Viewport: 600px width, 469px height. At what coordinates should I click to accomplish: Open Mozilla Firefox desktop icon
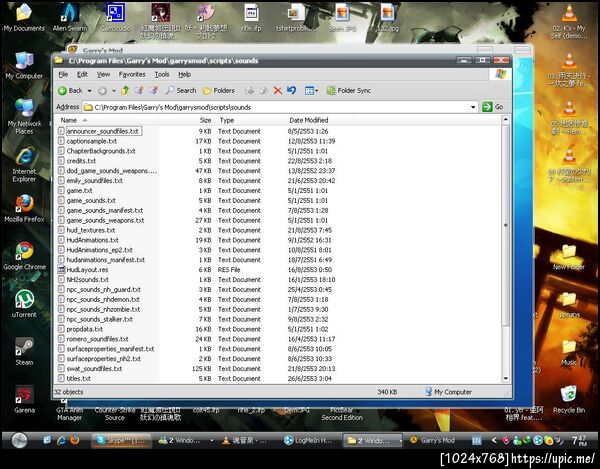[24, 208]
